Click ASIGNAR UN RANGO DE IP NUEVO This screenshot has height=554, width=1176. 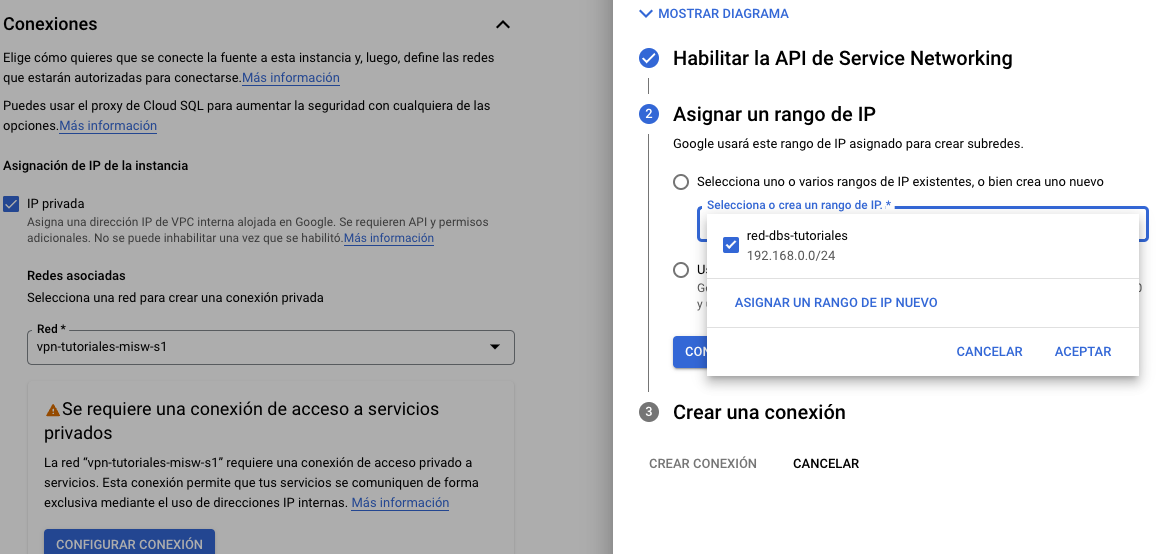(x=836, y=303)
